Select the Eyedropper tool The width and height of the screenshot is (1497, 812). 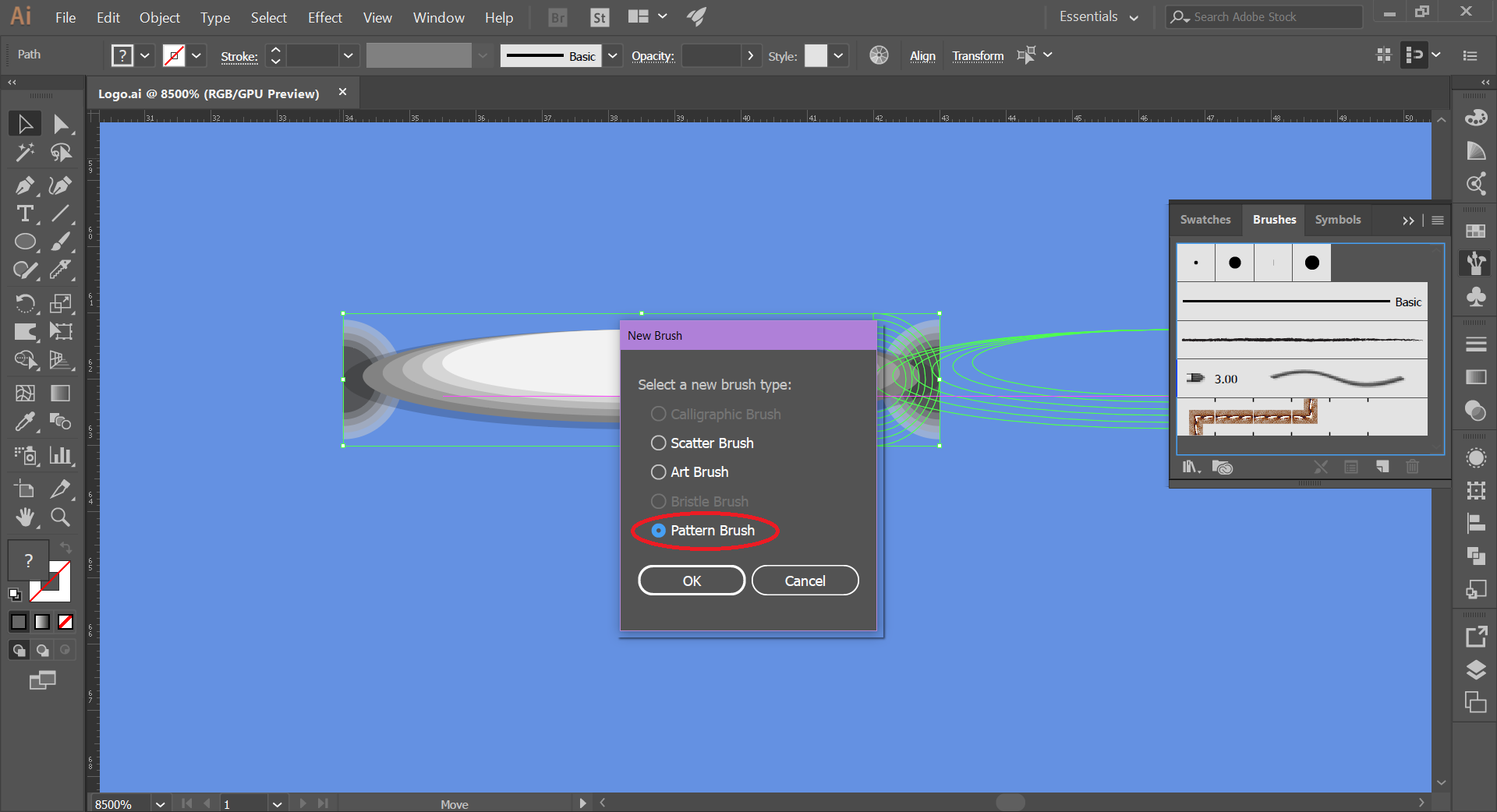25,422
